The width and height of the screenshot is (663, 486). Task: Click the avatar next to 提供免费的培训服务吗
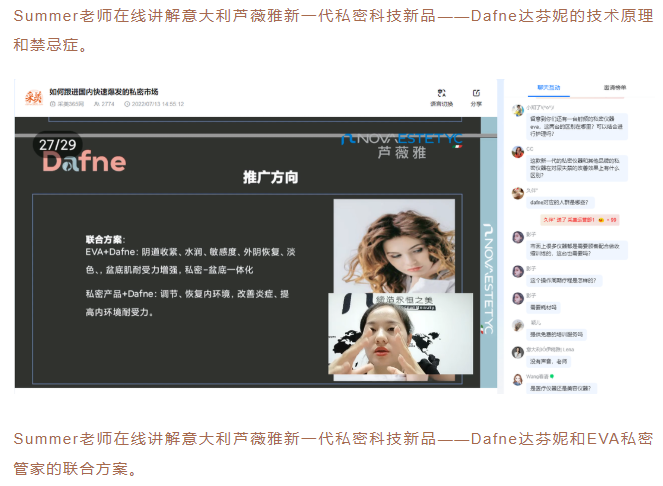coord(517,325)
